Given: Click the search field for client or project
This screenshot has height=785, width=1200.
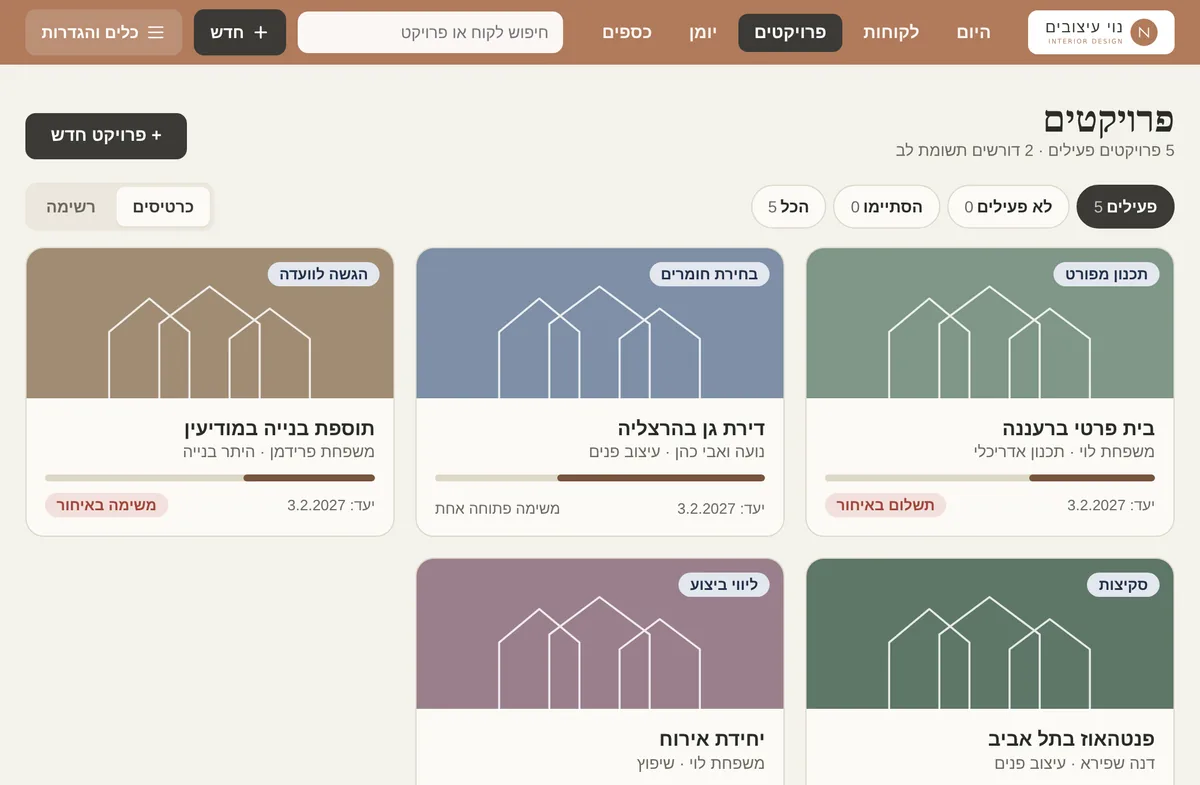Looking at the screenshot, I should 430,32.
